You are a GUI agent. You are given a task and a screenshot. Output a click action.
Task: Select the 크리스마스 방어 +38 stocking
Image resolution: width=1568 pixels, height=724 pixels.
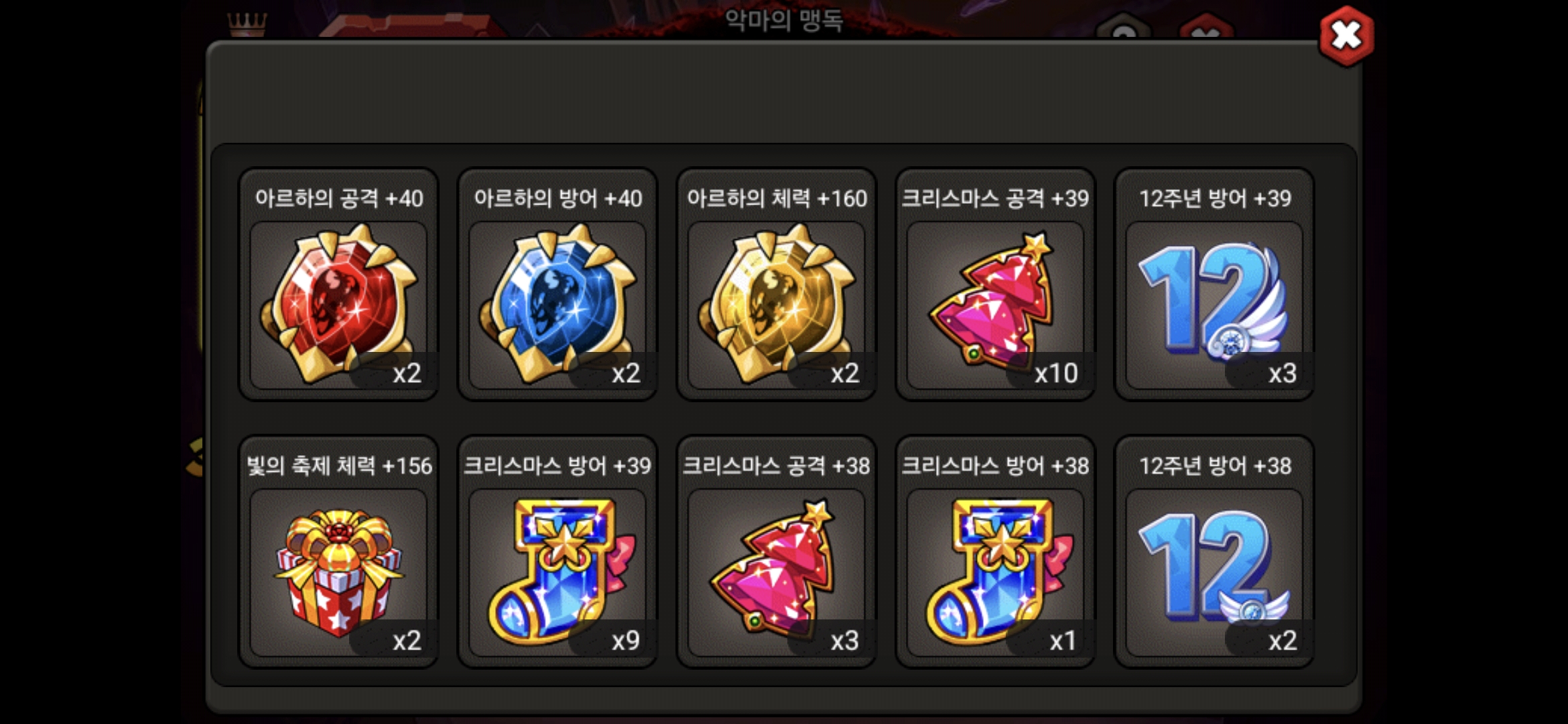995,571
